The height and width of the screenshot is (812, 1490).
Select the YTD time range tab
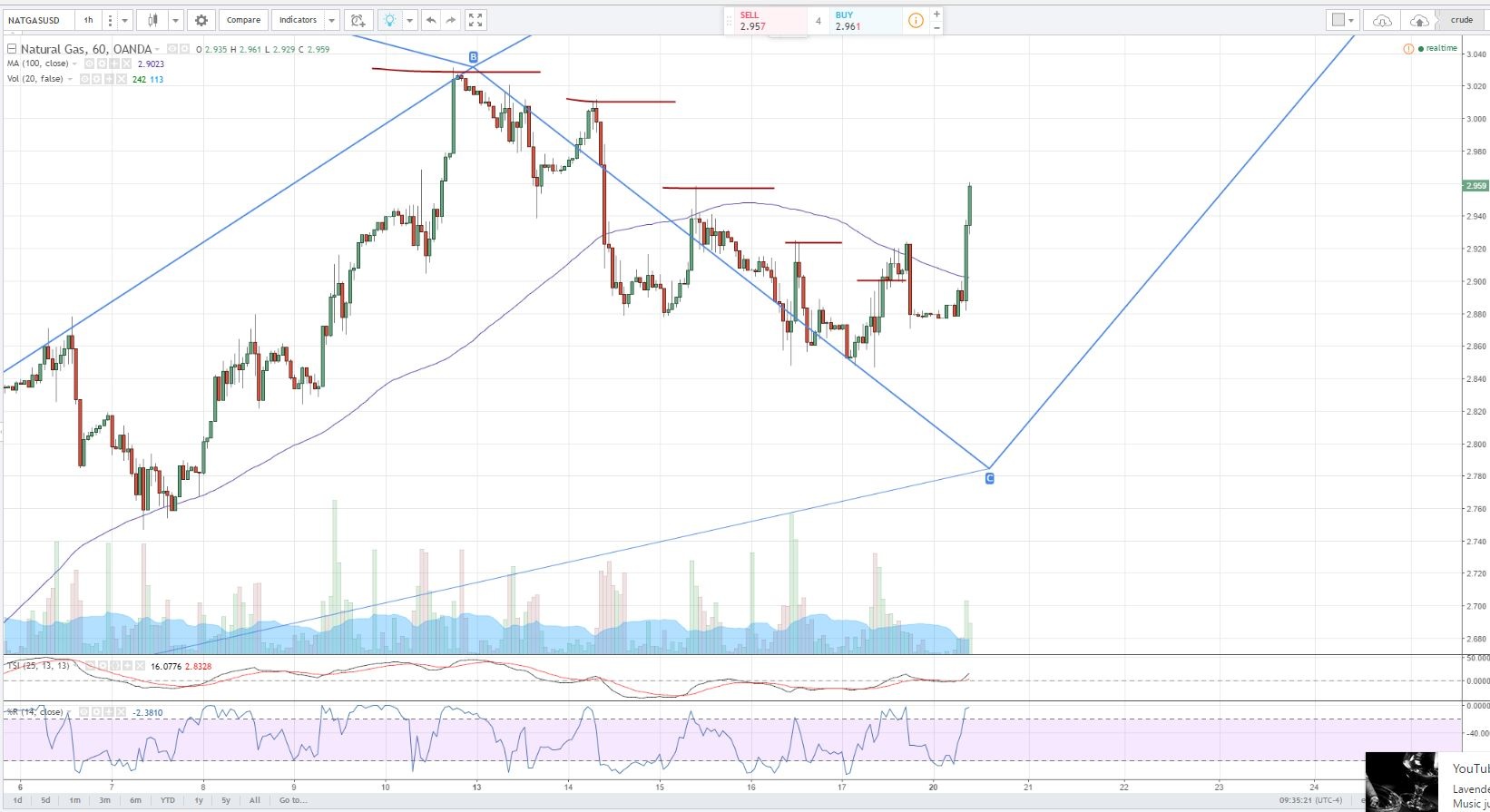tap(168, 800)
